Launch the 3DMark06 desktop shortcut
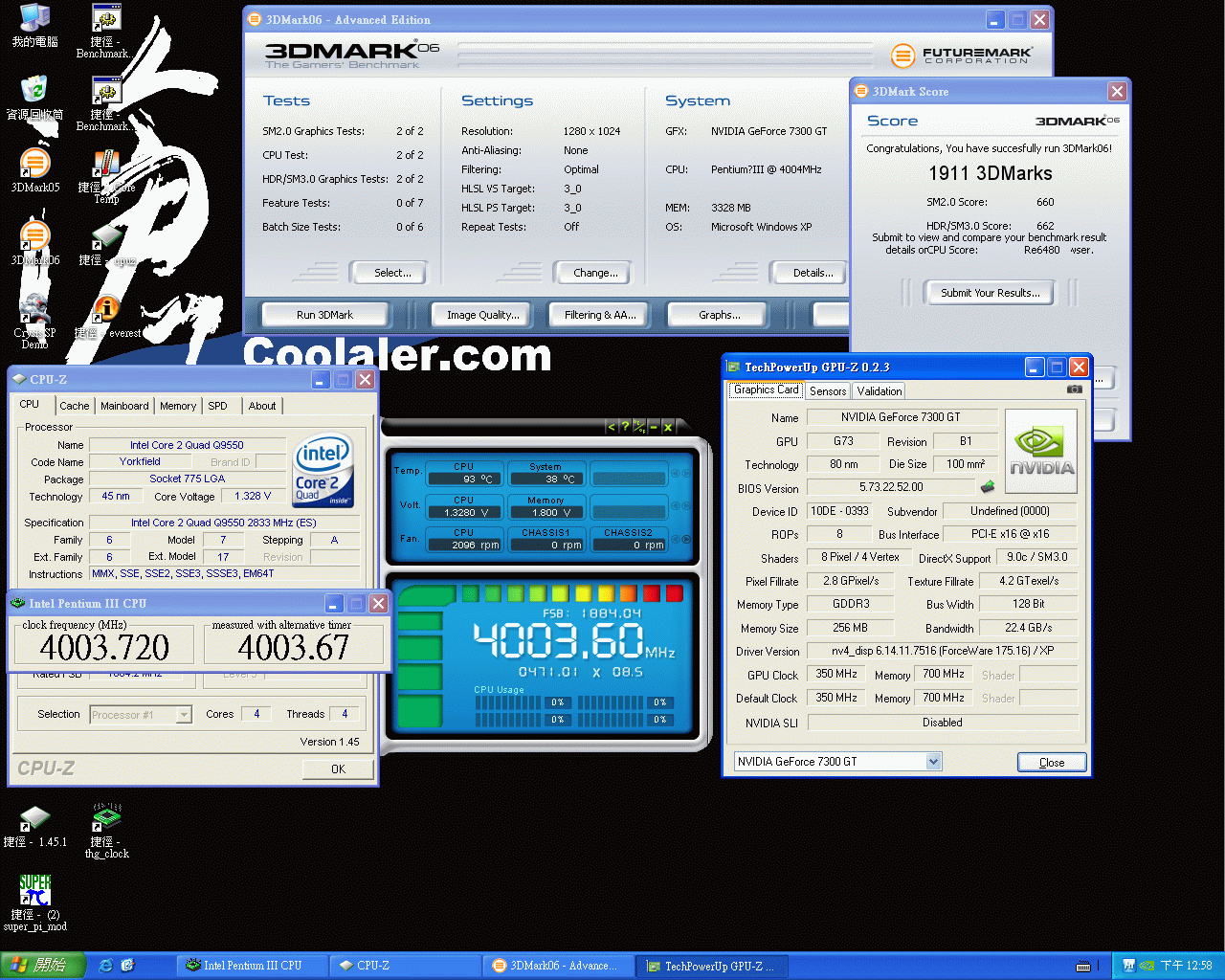1225x980 pixels. tap(34, 243)
